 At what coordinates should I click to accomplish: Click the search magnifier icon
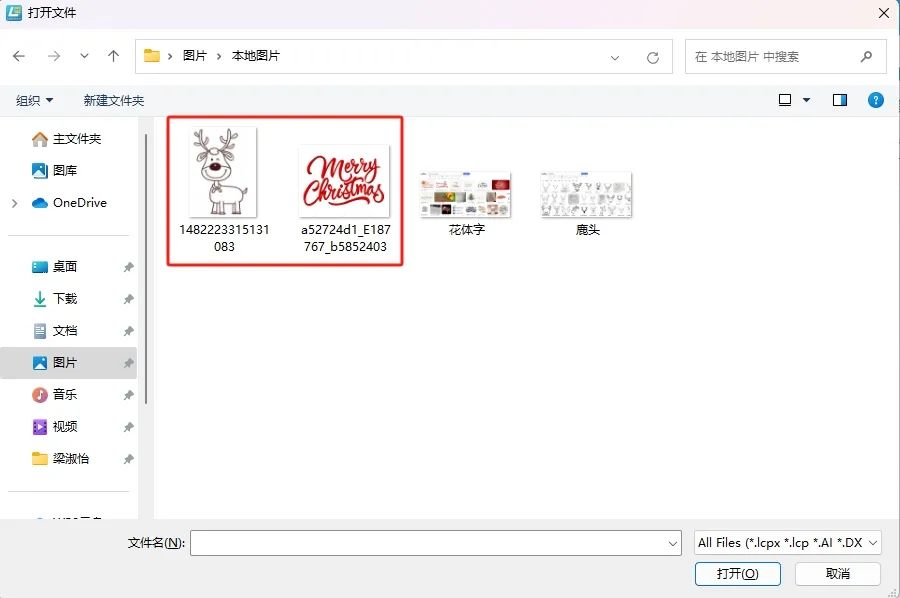[x=866, y=56]
